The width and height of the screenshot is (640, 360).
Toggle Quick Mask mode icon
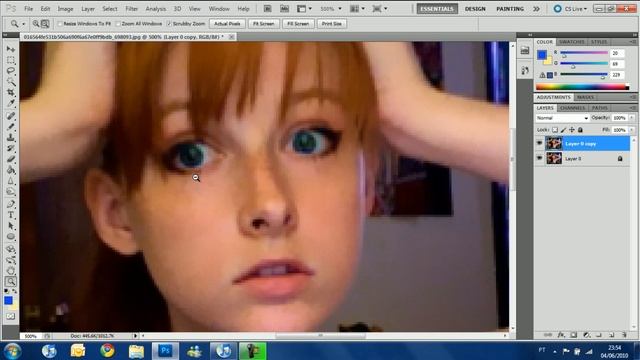[x=11, y=316]
